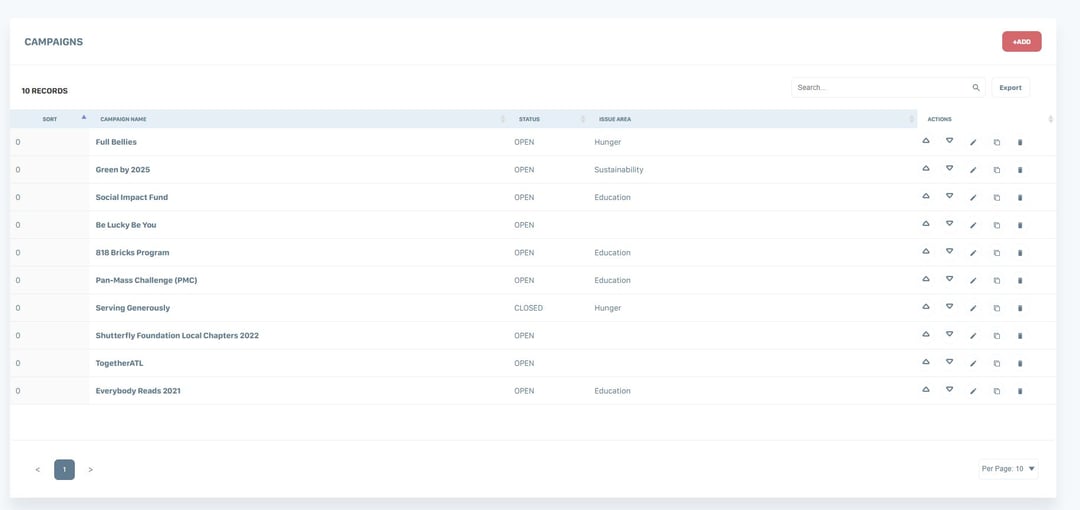Open Shutterfly Foundation Local Chapters 2022
Viewport: 1080px width, 510px height.
coord(177,336)
